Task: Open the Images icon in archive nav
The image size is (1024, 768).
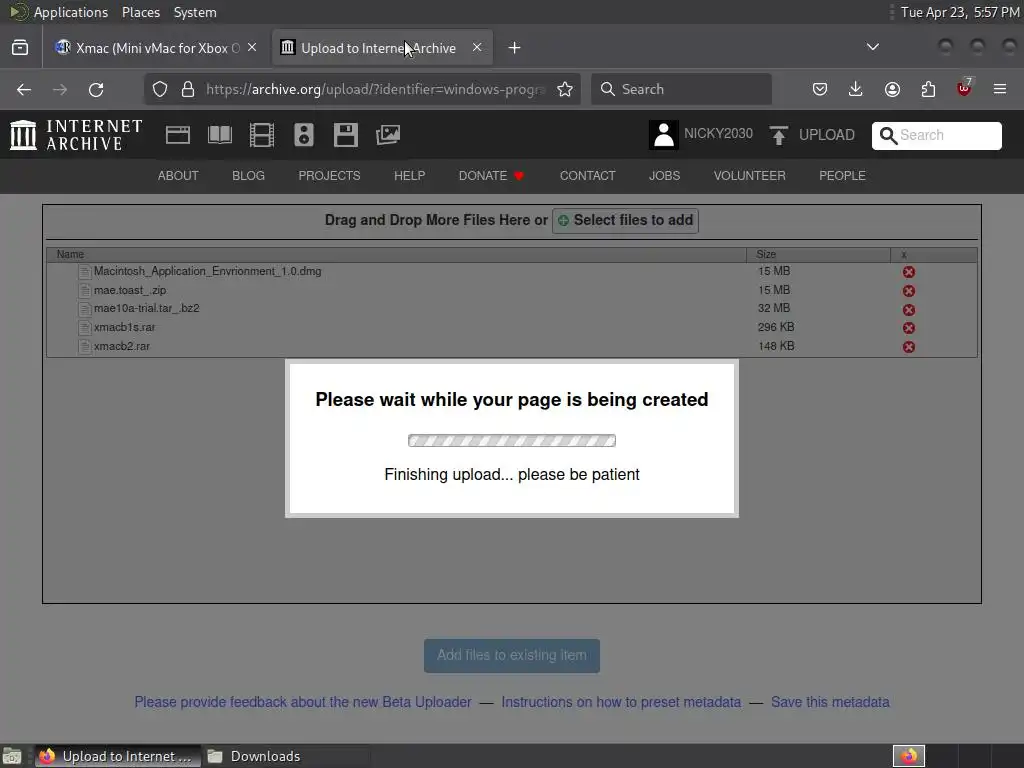Action: click(388, 135)
